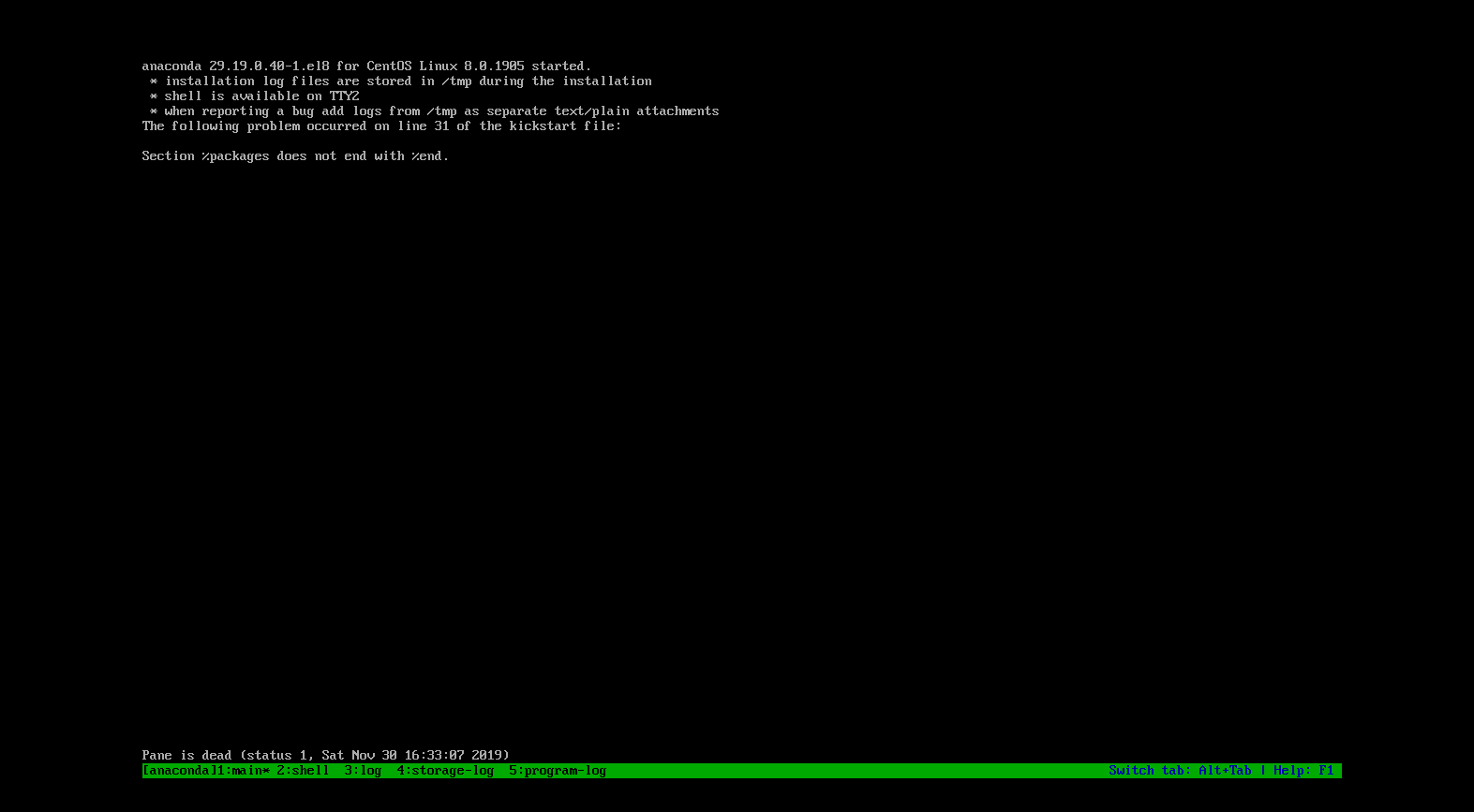Image resolution: width=1474 pixels, height=812 pixels.
Task: Click the 'when reporting a bug' line
Action: click(x=435, y=111)
